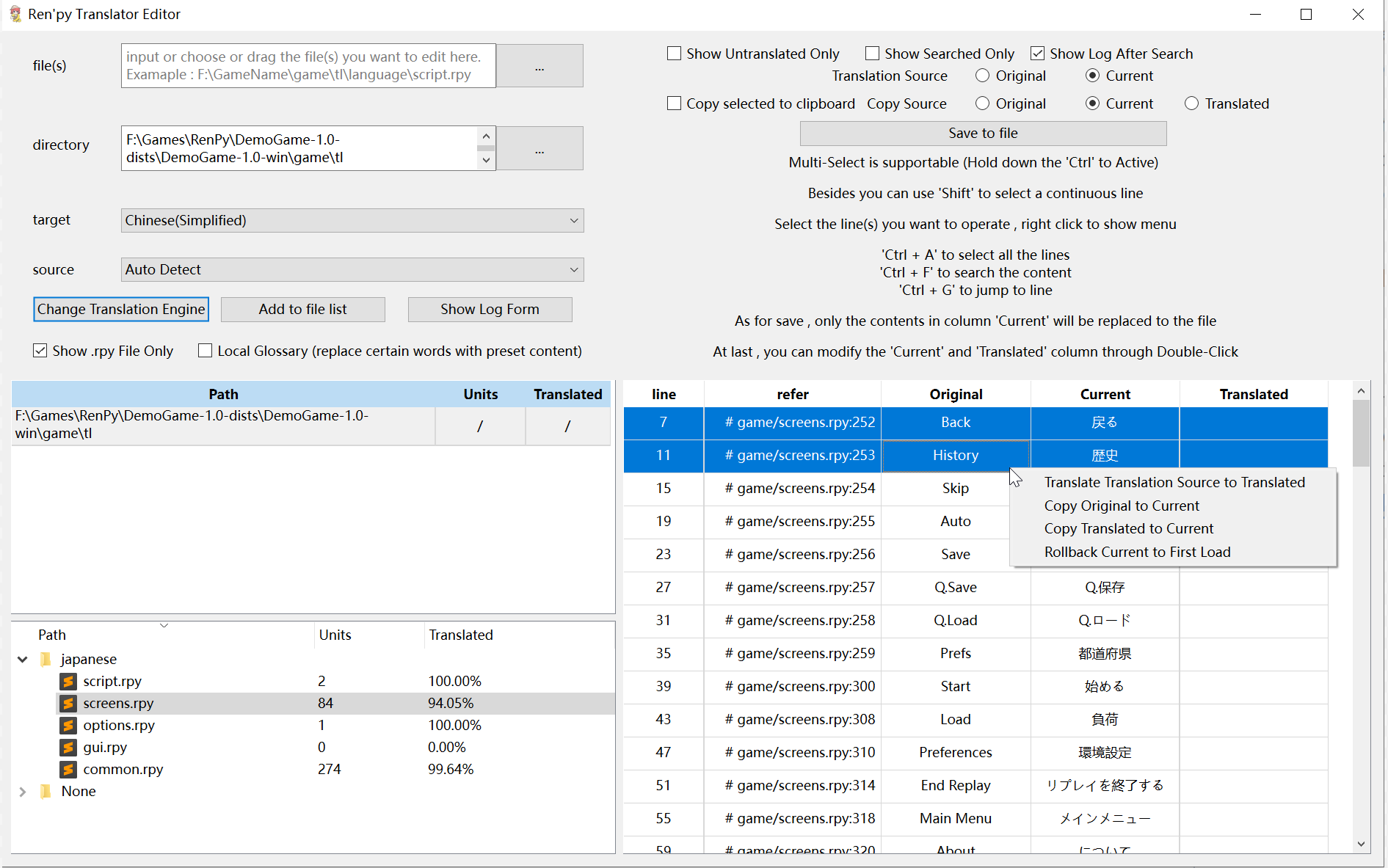Uncheck Show Log After Search
1388x868 pixels.
click(1037, 54)
